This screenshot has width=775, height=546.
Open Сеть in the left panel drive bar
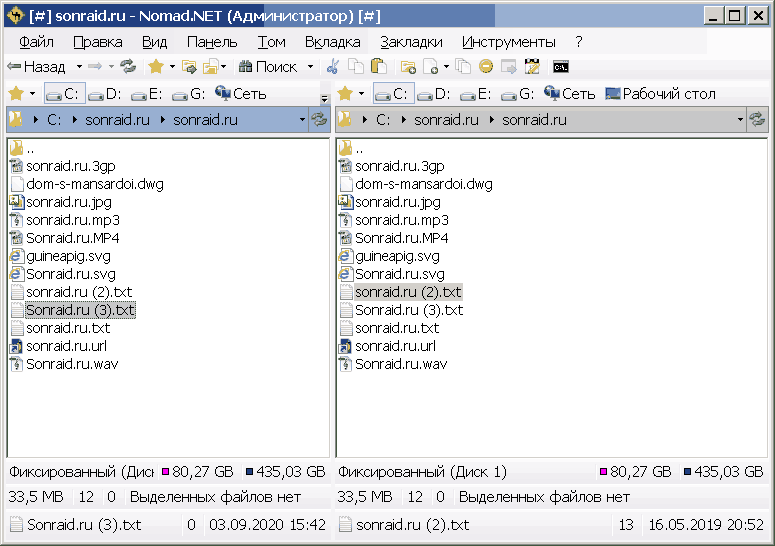(241, 93)
